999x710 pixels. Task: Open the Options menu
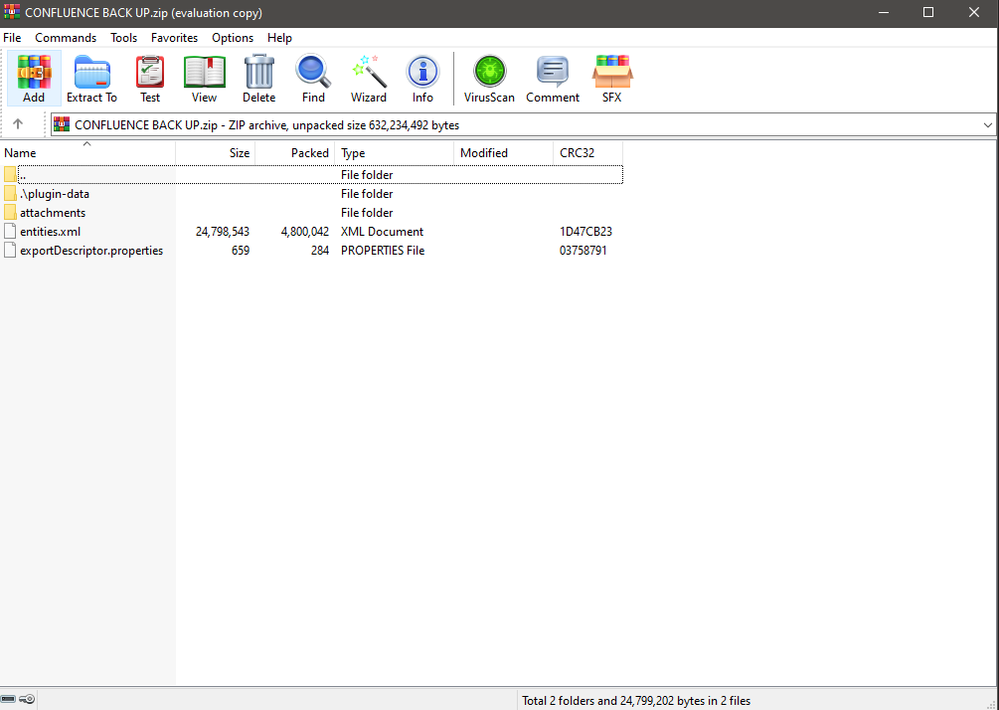(x=233, y=38)
